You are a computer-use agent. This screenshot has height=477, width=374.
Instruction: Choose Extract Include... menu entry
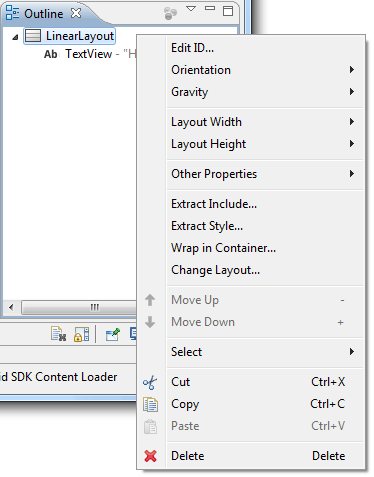tap(250, 204)
